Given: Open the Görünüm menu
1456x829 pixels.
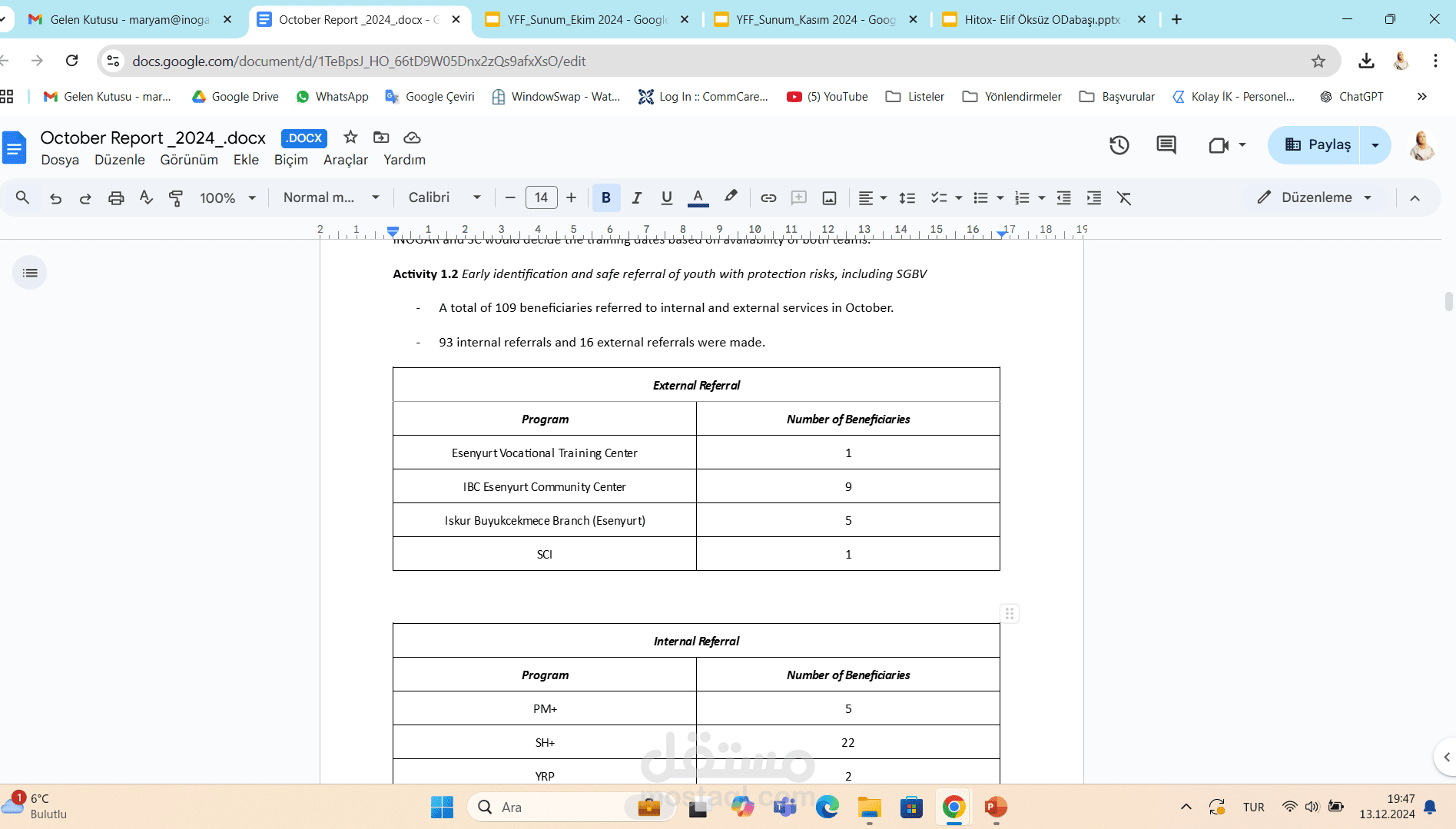Looking at the screenshot, I should [189, 160].
